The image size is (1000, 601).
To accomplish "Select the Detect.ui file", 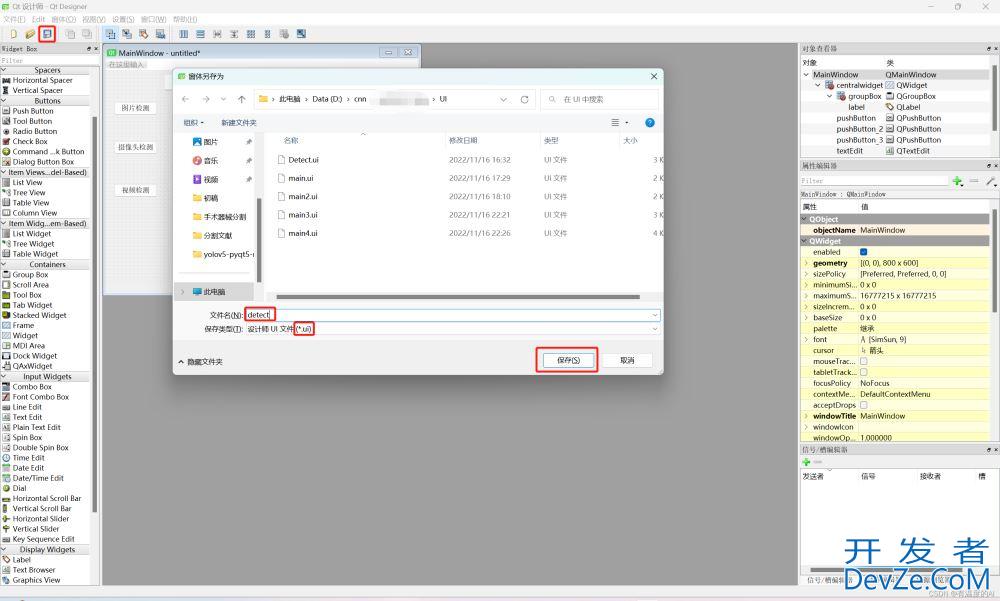I will point(304,160).
